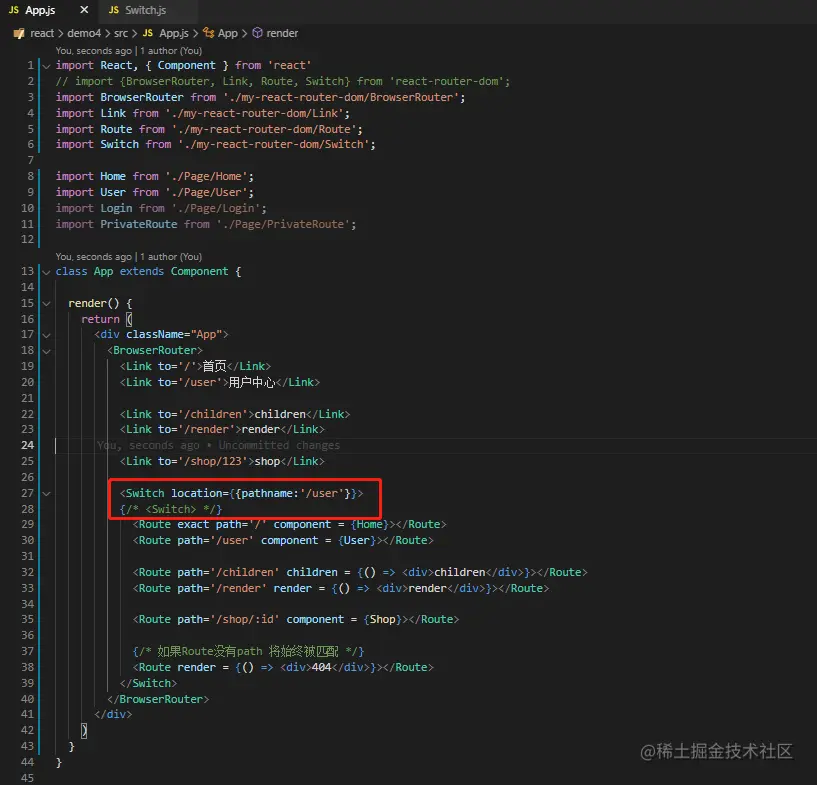Click the JS icon on App.js tab

[x=14, y=10]
